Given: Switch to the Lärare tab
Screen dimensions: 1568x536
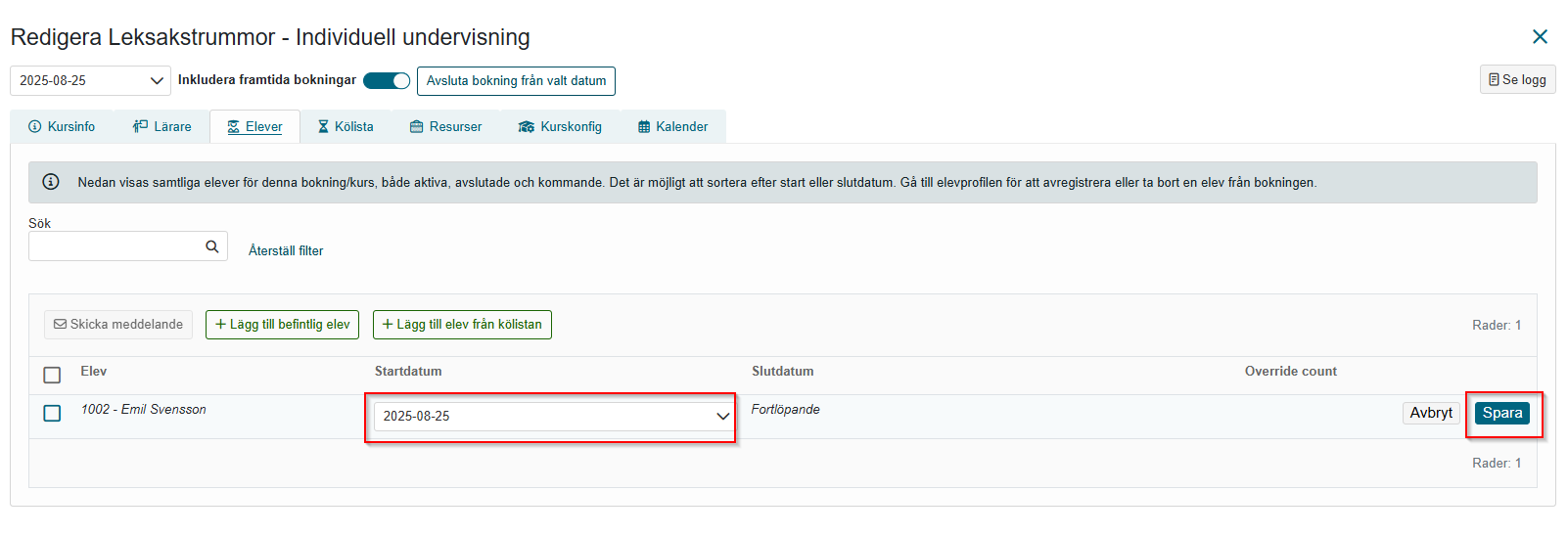Looking at the screenshot, I should [161, 126].
